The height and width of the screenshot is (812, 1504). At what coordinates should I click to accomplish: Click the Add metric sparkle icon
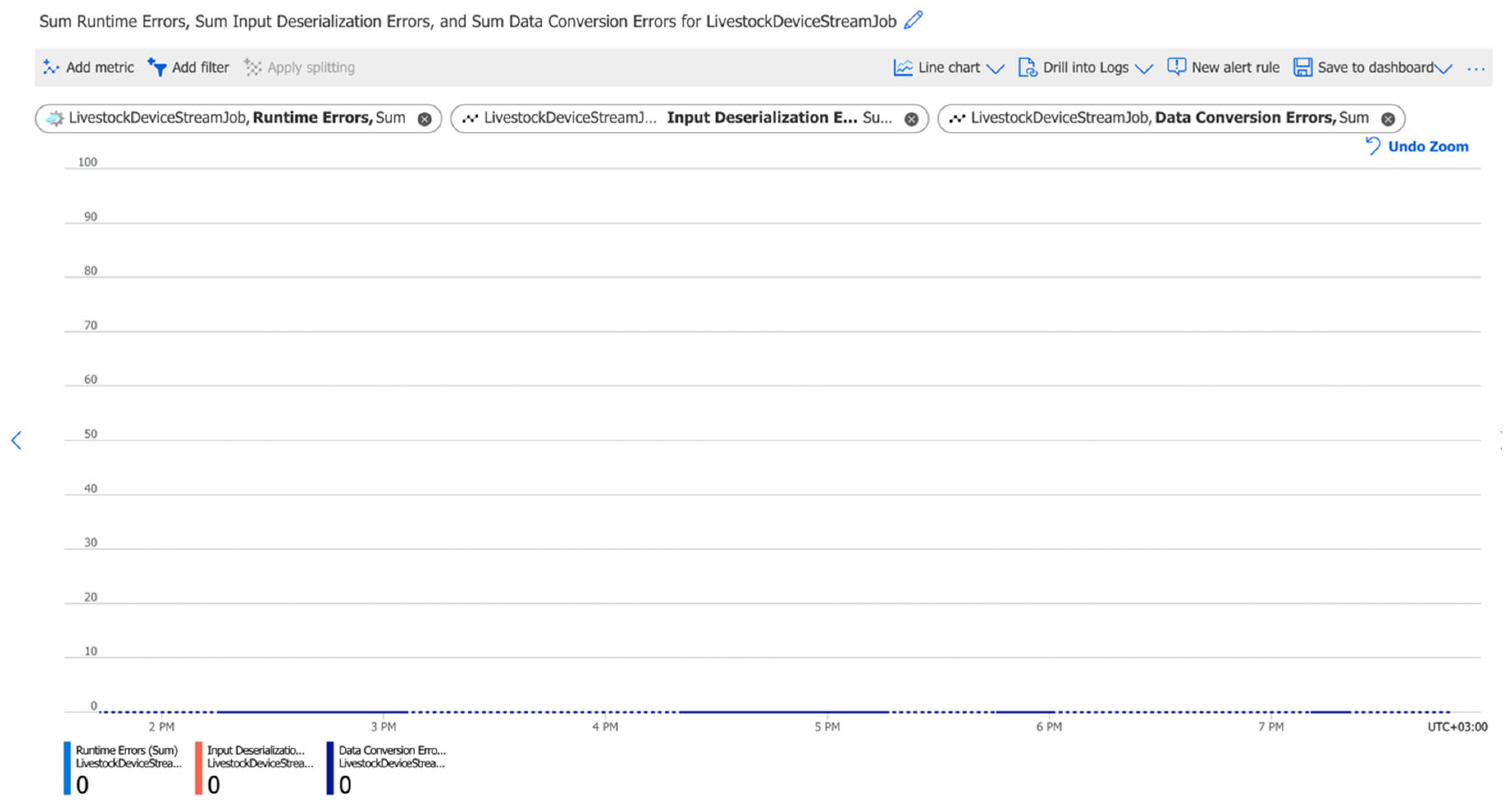[51, 67]
